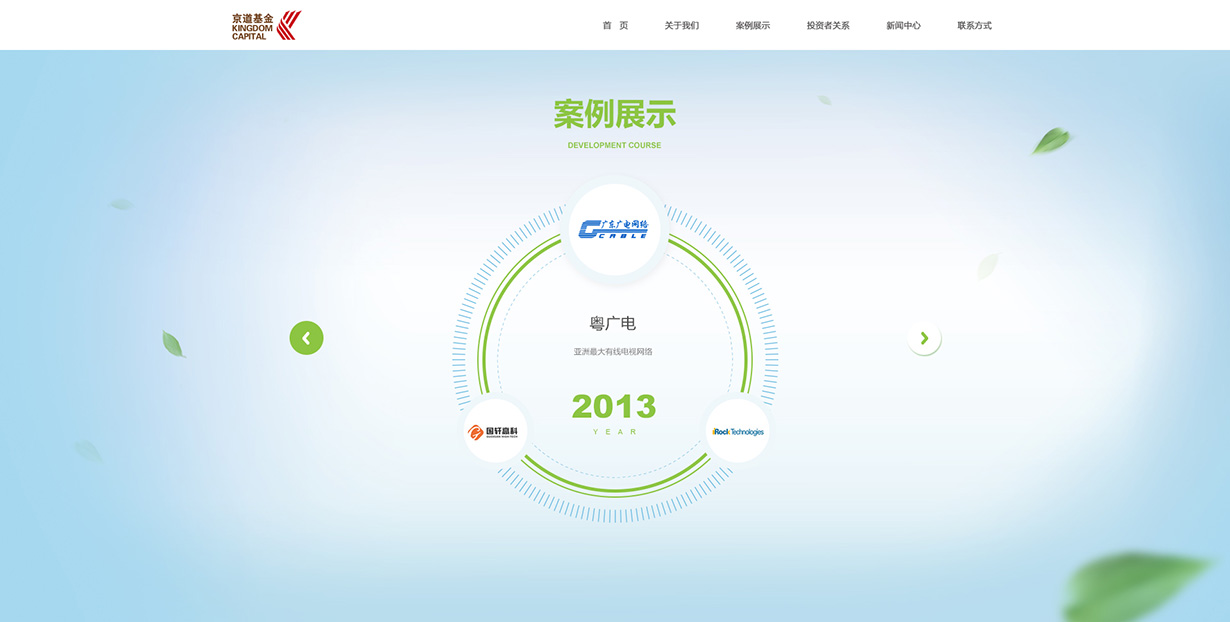
Task: Select the Guangdong Cable logo circle
Action: click(614, 229)
